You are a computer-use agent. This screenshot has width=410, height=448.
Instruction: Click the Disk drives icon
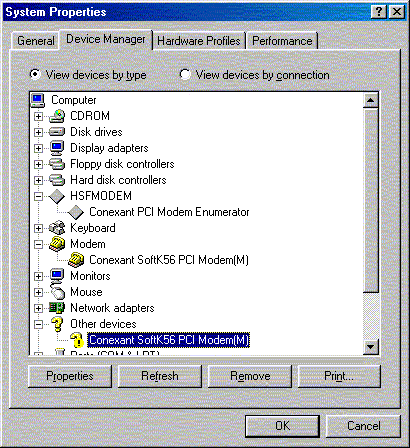click(x=57, y=132)
